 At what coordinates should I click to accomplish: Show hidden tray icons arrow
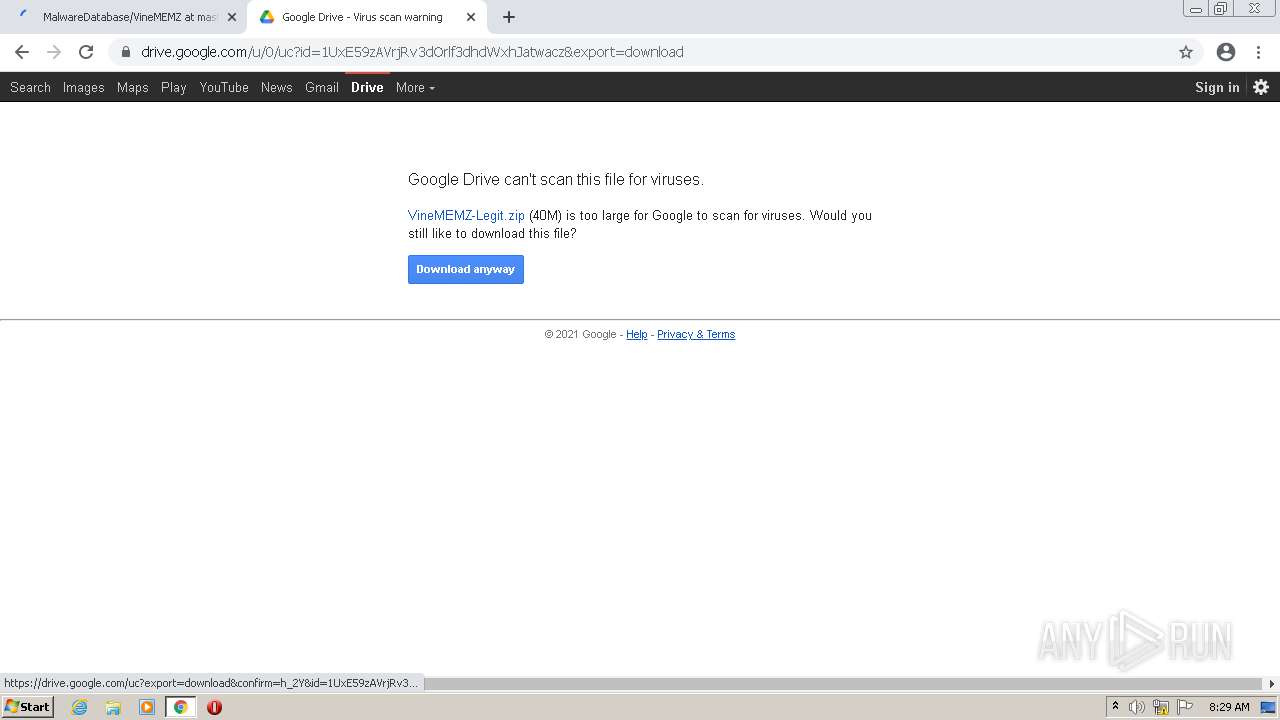pyautogui.click(x=1115, y=706)
